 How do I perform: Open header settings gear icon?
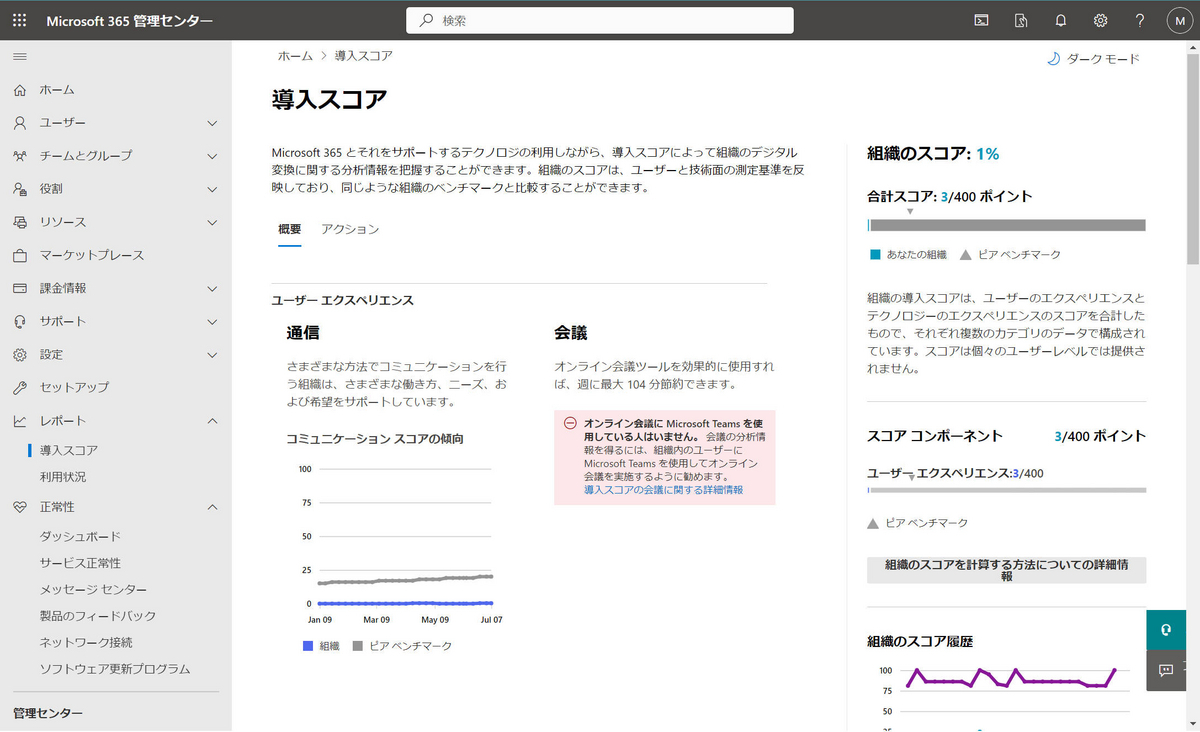point(1101,20)
